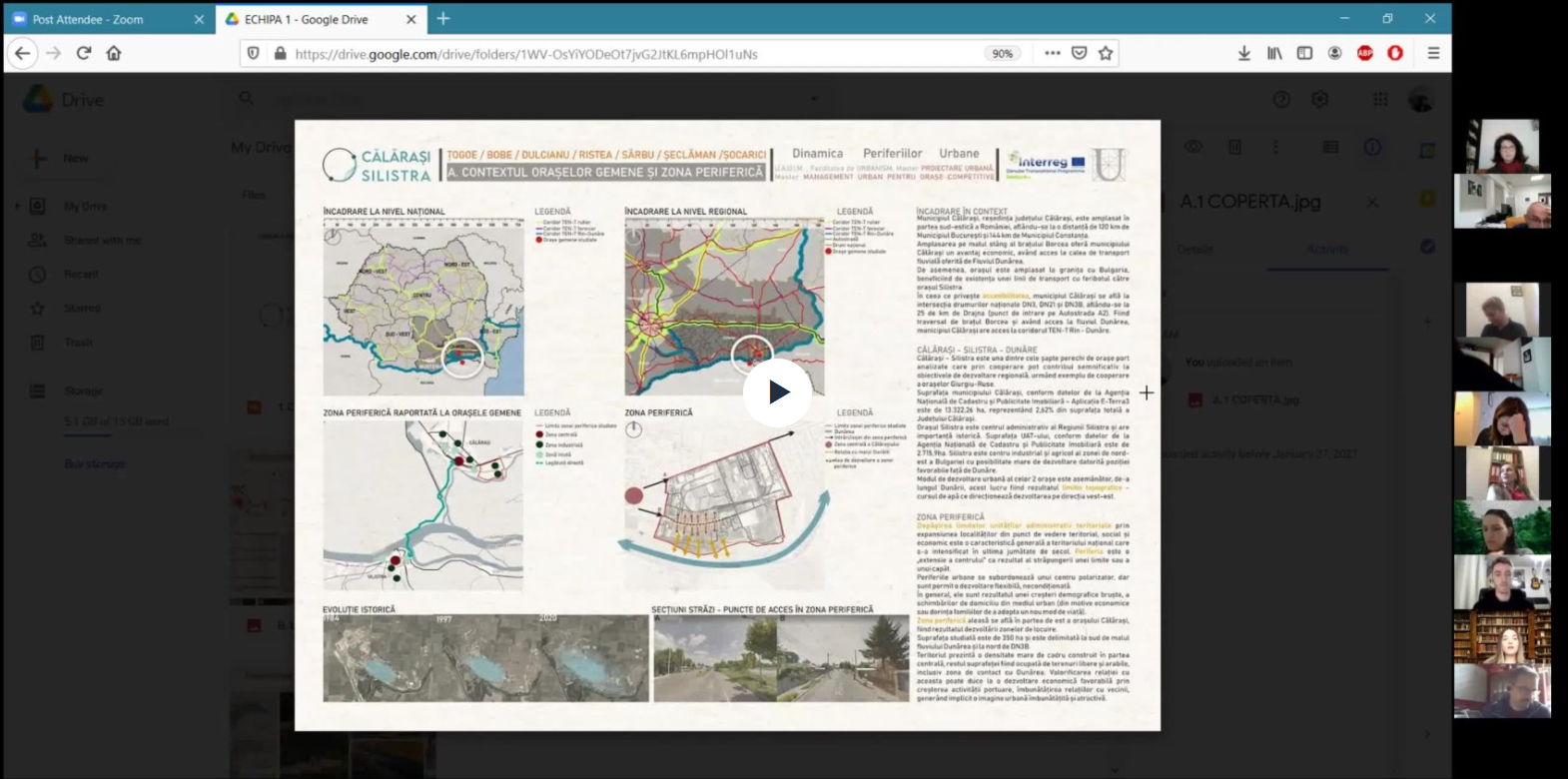Toggle the view details info button
The height and width of the screenshot is (779, 1568).
click(x=1372, y=147)
